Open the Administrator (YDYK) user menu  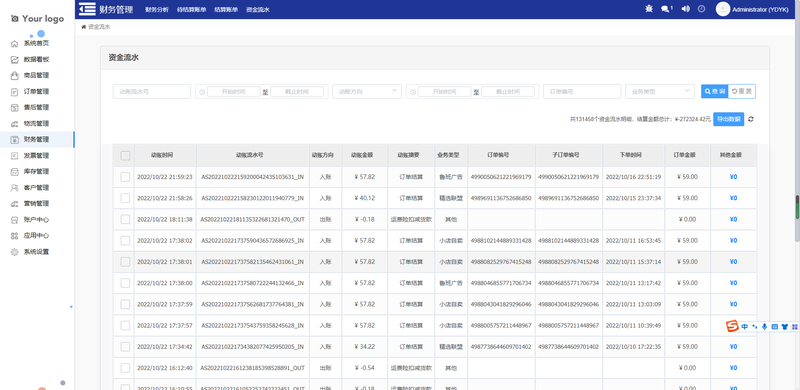pos(760,10)
